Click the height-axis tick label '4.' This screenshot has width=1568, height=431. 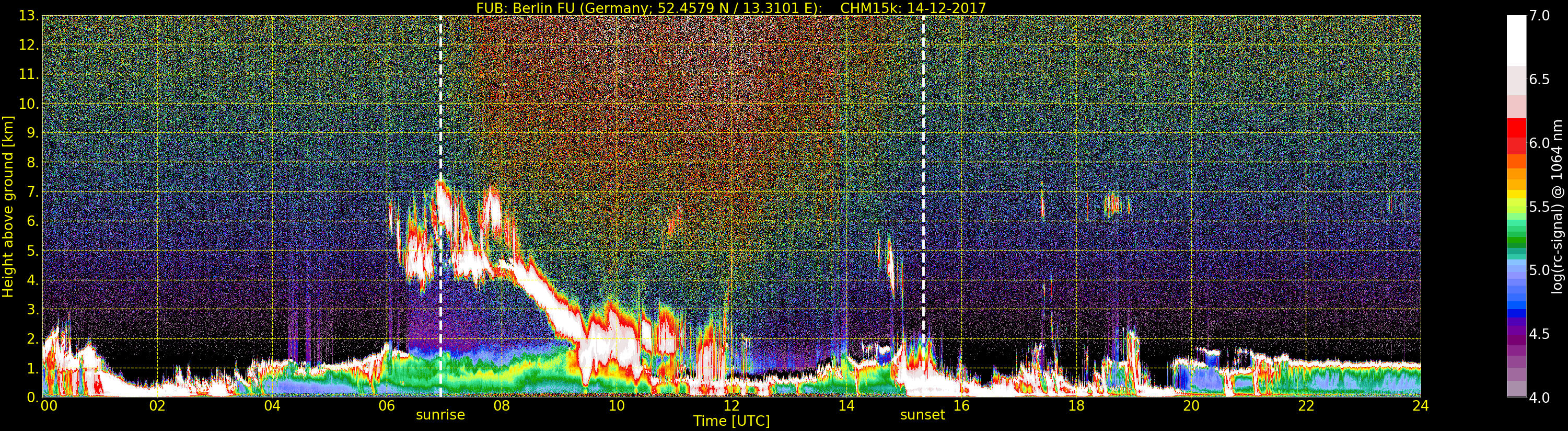click(x=33, y=280)
